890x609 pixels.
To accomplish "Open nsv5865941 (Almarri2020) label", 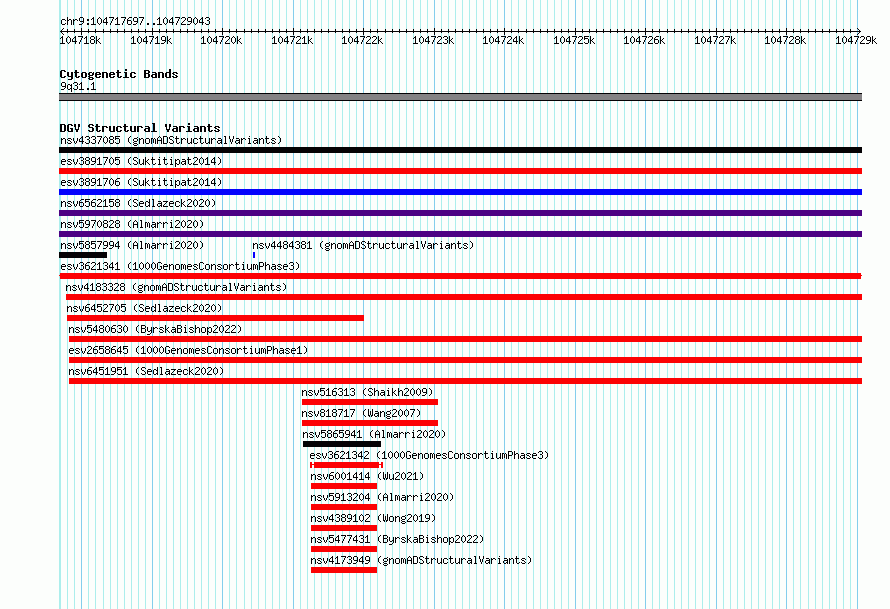I will coord(374,434).
